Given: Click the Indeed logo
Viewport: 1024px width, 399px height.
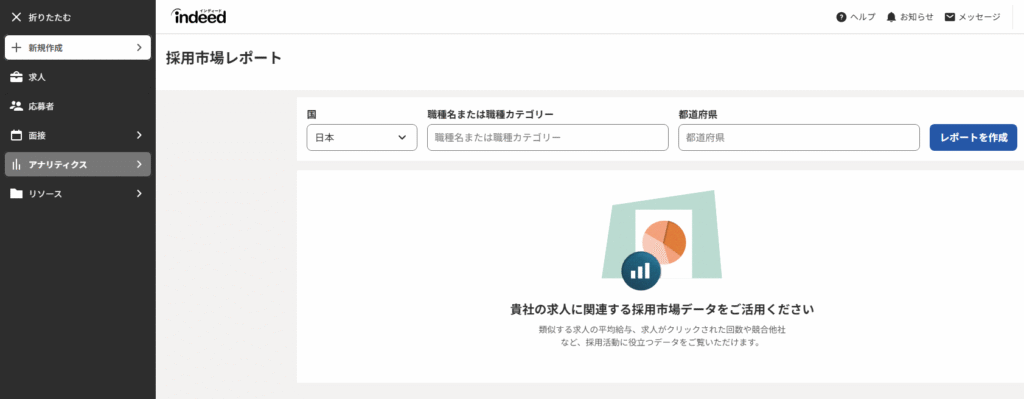Looking at the screenshot, I should click(199, 16).
